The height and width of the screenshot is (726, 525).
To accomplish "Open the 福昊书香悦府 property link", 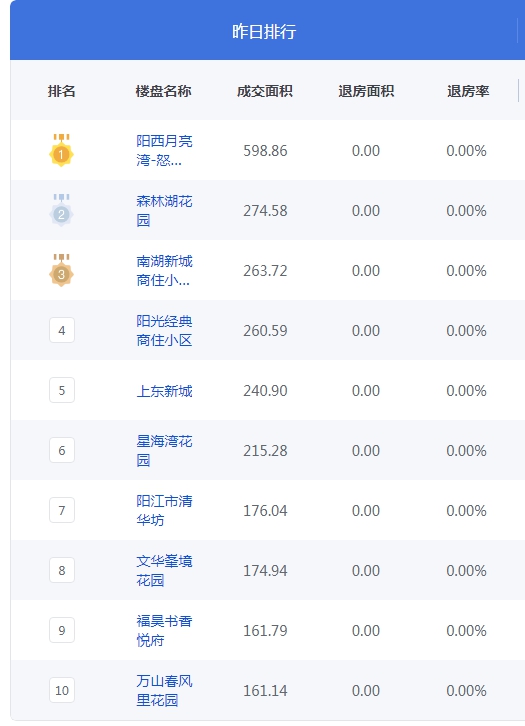I will click(x=164, y=631).
